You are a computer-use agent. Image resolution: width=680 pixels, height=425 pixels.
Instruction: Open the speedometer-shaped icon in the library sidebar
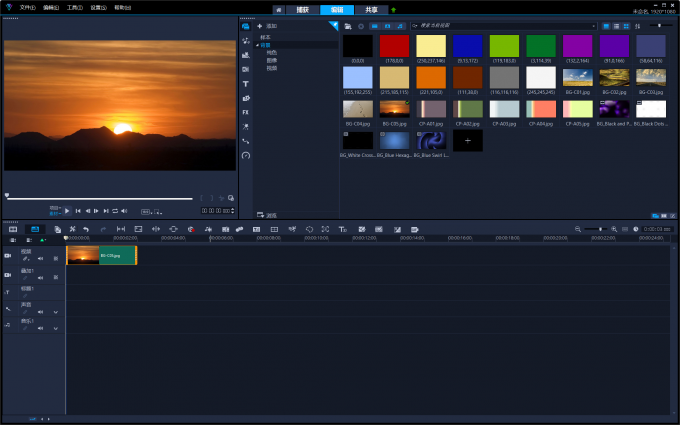[245, 155]
